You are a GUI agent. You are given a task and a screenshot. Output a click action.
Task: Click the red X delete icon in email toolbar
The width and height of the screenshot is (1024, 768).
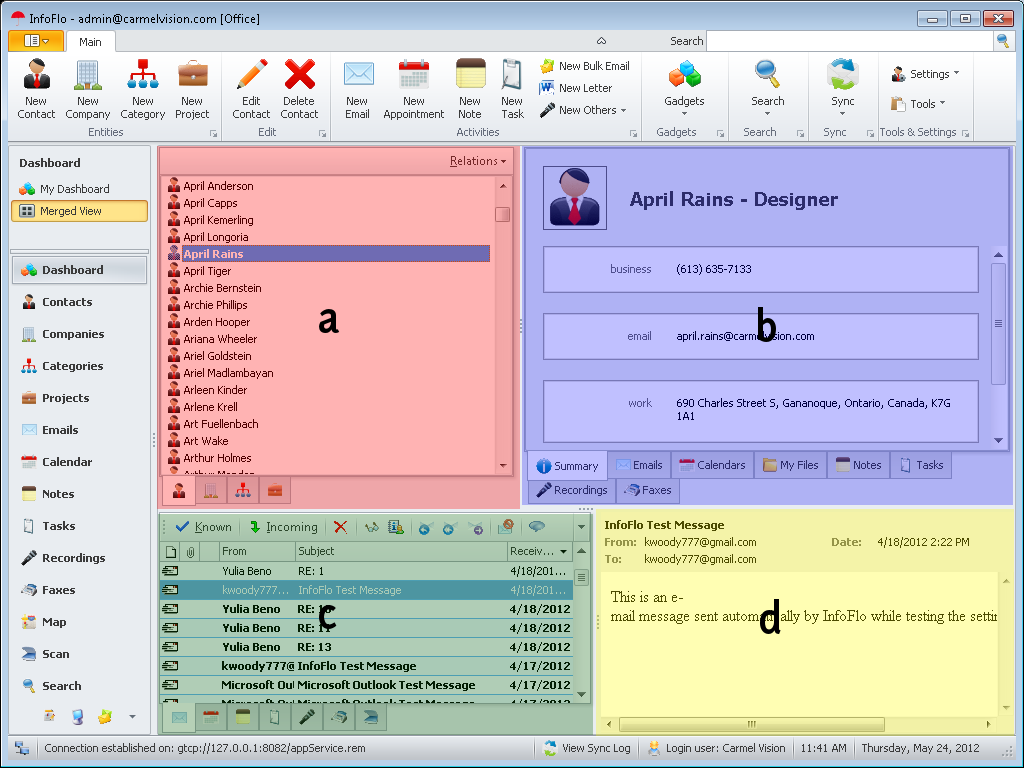(x=340, y=527)
